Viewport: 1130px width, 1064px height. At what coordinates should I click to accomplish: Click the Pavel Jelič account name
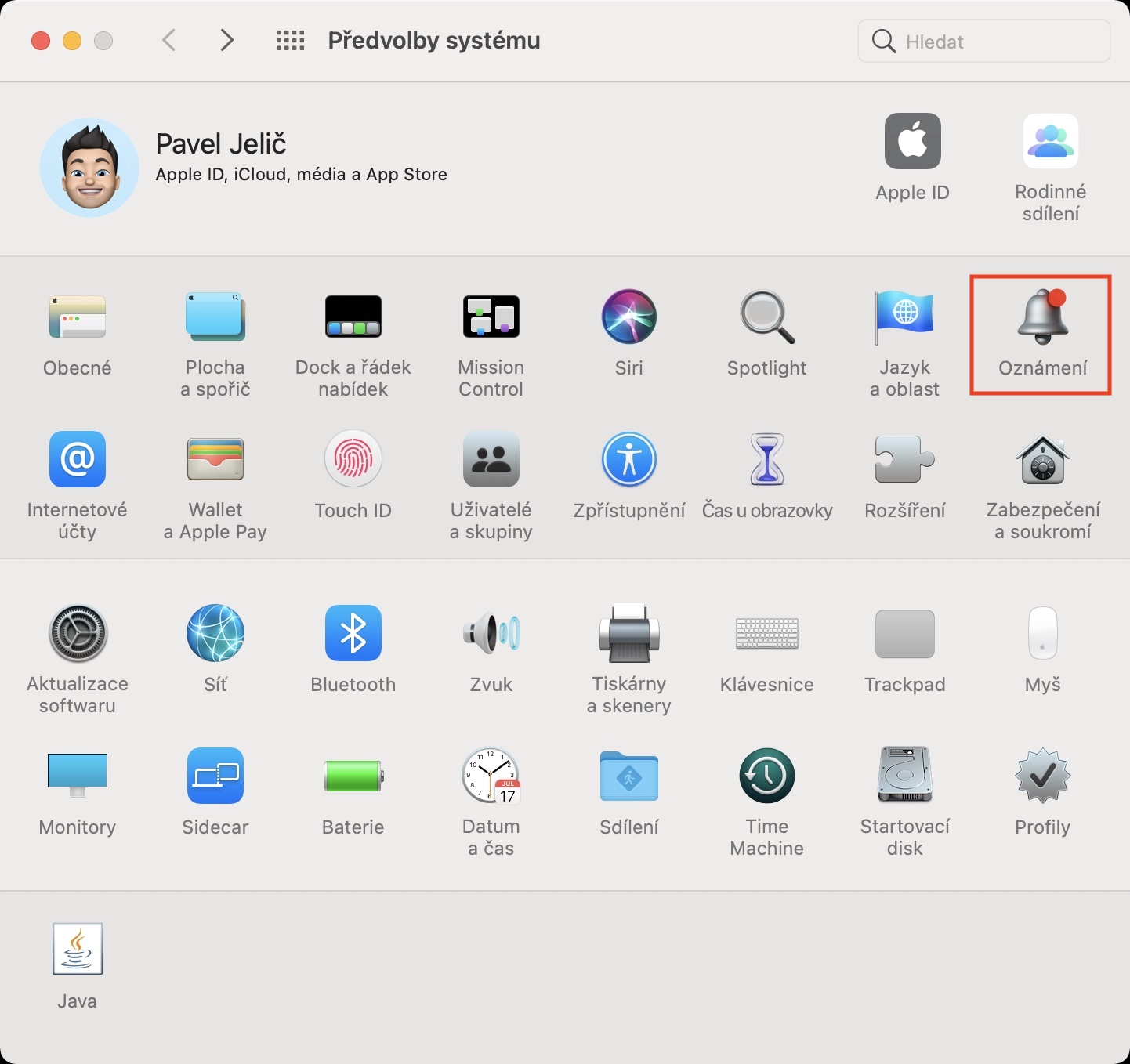pyautogui.click(x=221, y=144)
